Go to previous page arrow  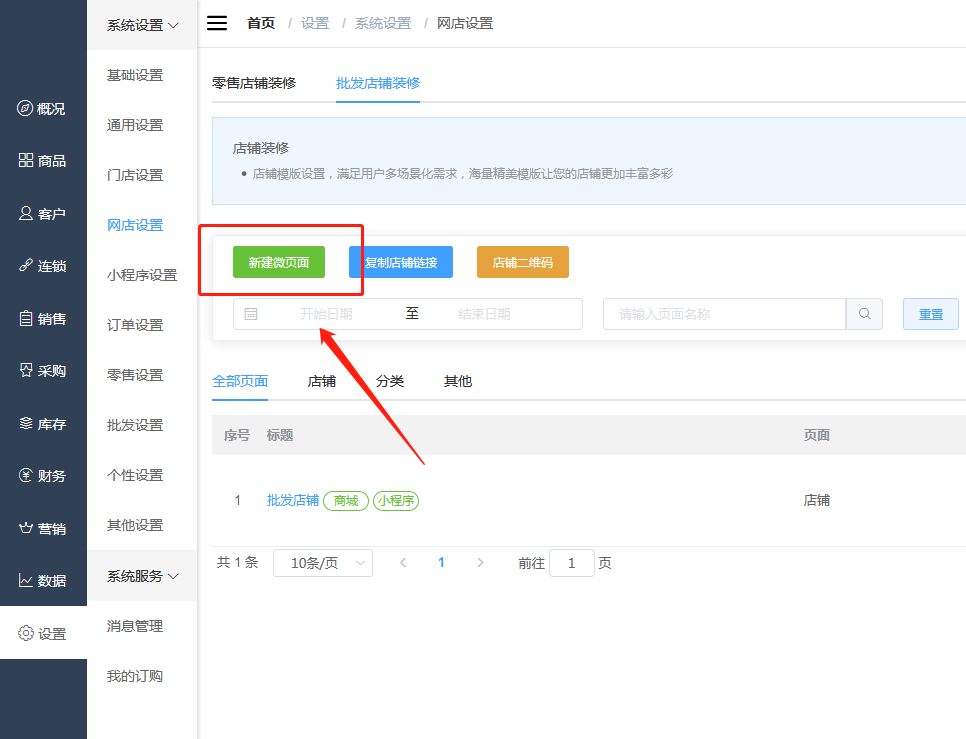(403, 563)
